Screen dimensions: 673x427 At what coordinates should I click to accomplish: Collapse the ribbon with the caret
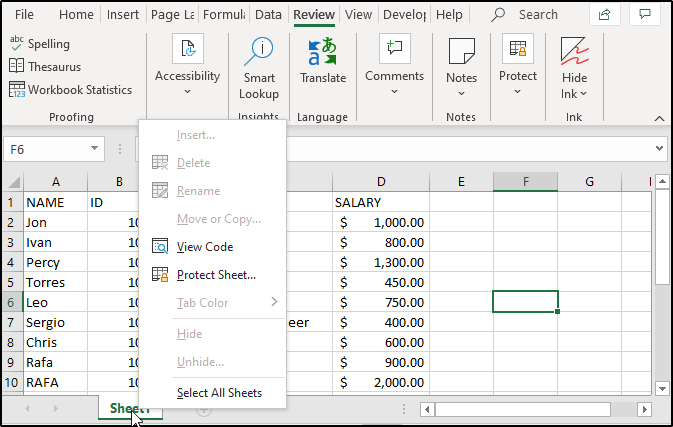(x=659, y=118)
